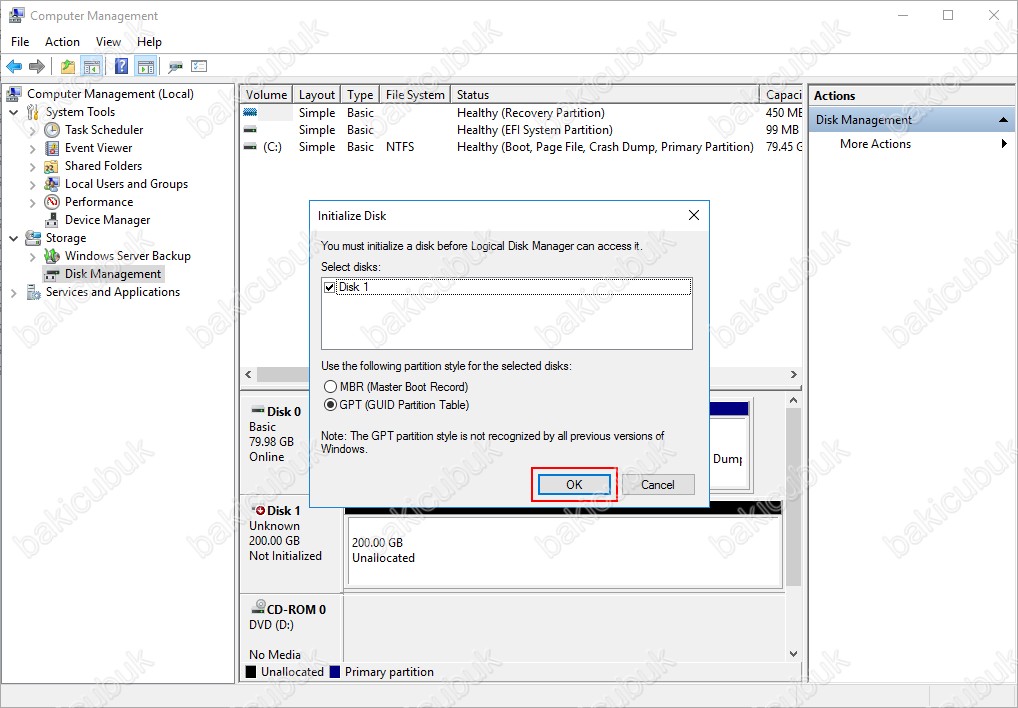Image resolution: width=1018 pixels, height=708 pixels.
Task: Click the Shared Folders icon
Action: coord(52,166)
